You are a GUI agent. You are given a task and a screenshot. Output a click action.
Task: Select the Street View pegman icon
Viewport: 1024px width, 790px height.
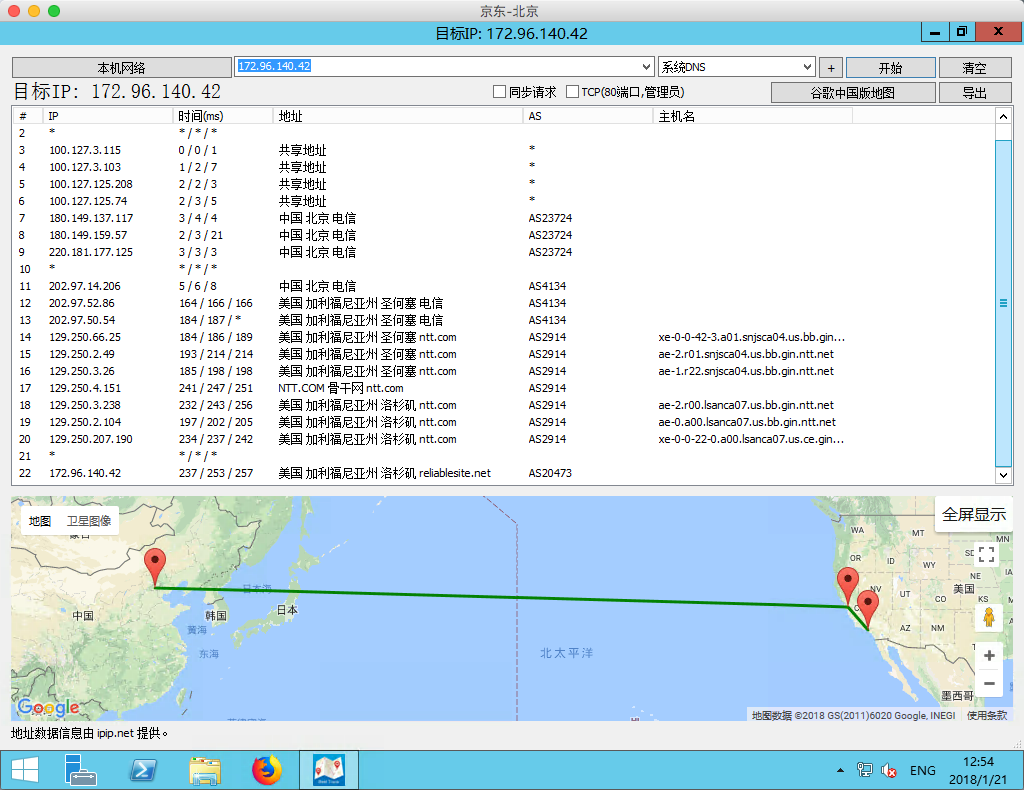(x=989, y=617)
